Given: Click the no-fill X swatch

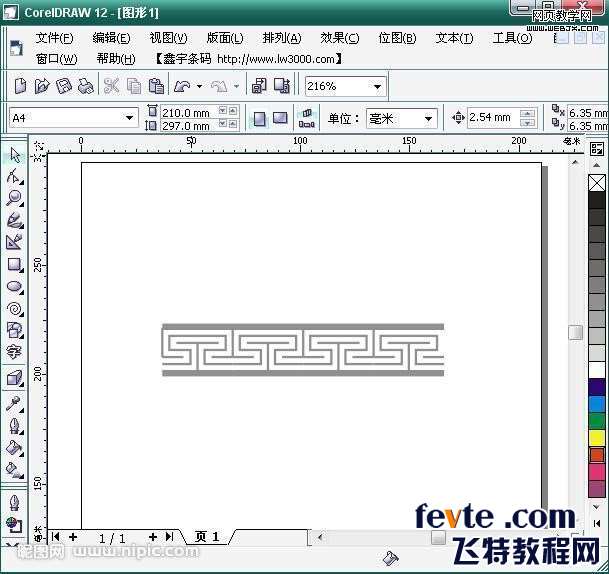Looking at the screenshot, I should click(597, 183).
